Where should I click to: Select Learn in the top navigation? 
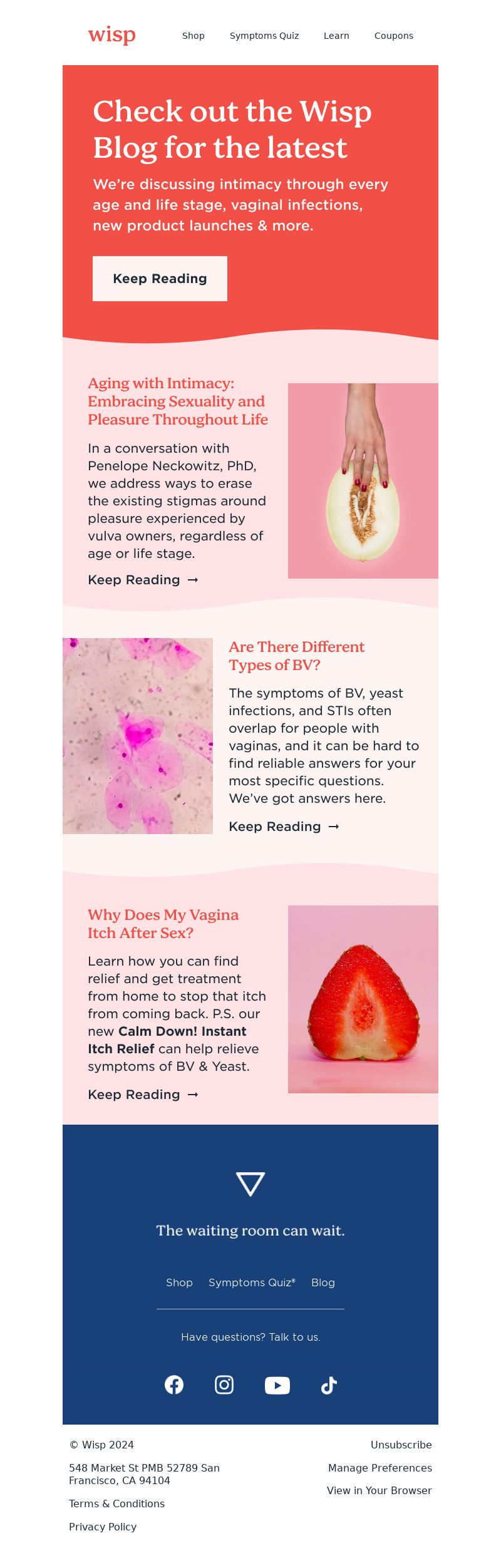point(336,36)
